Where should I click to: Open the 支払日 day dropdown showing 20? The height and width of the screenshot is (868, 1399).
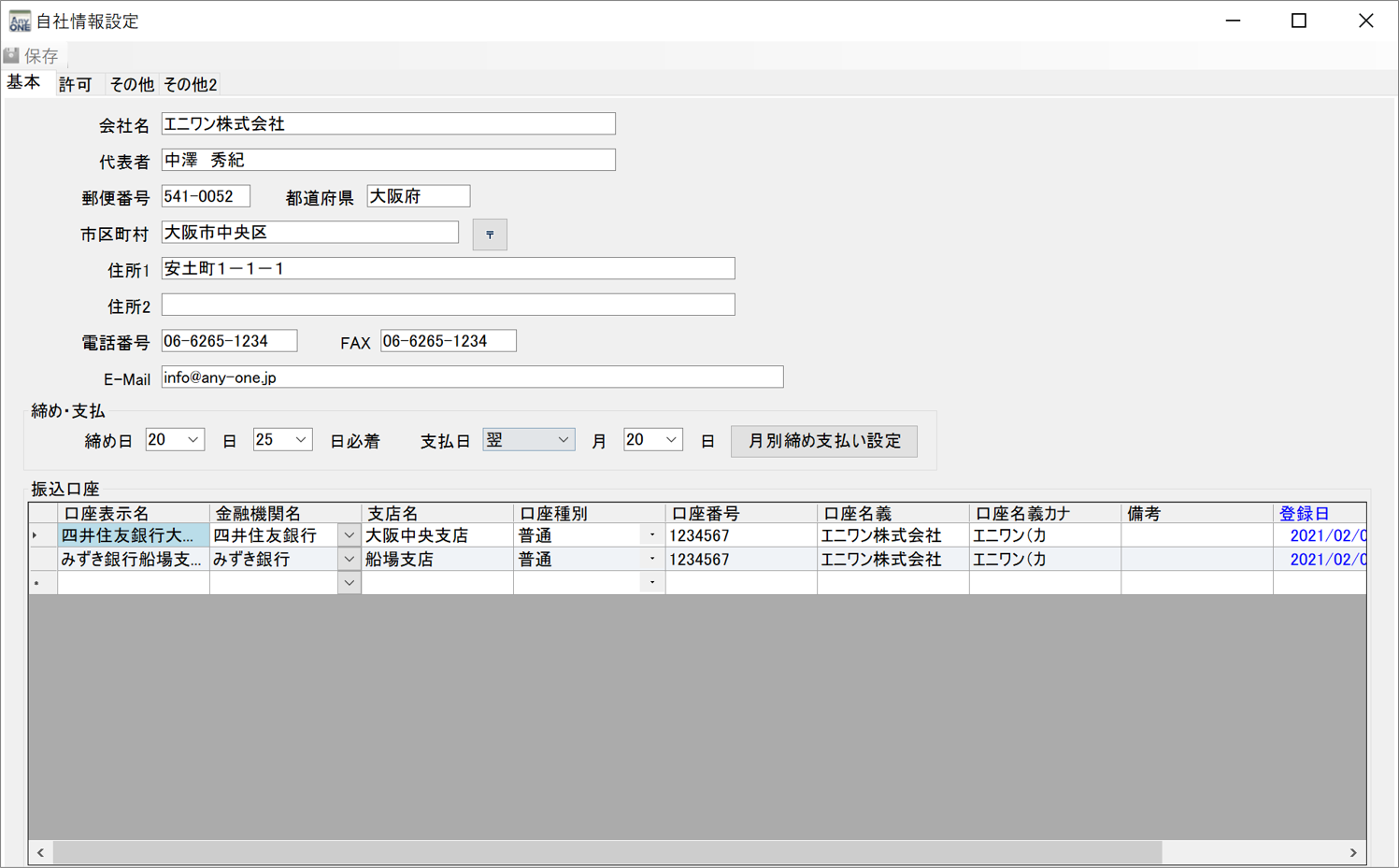[x=670, y=440]
